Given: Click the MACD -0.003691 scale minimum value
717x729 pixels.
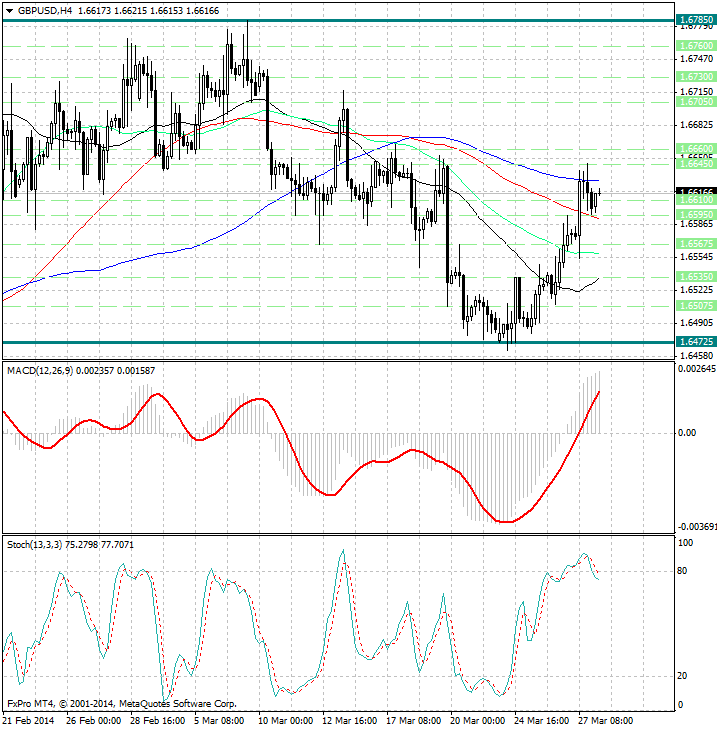Looking at the screenshot, I should (697, 527).
